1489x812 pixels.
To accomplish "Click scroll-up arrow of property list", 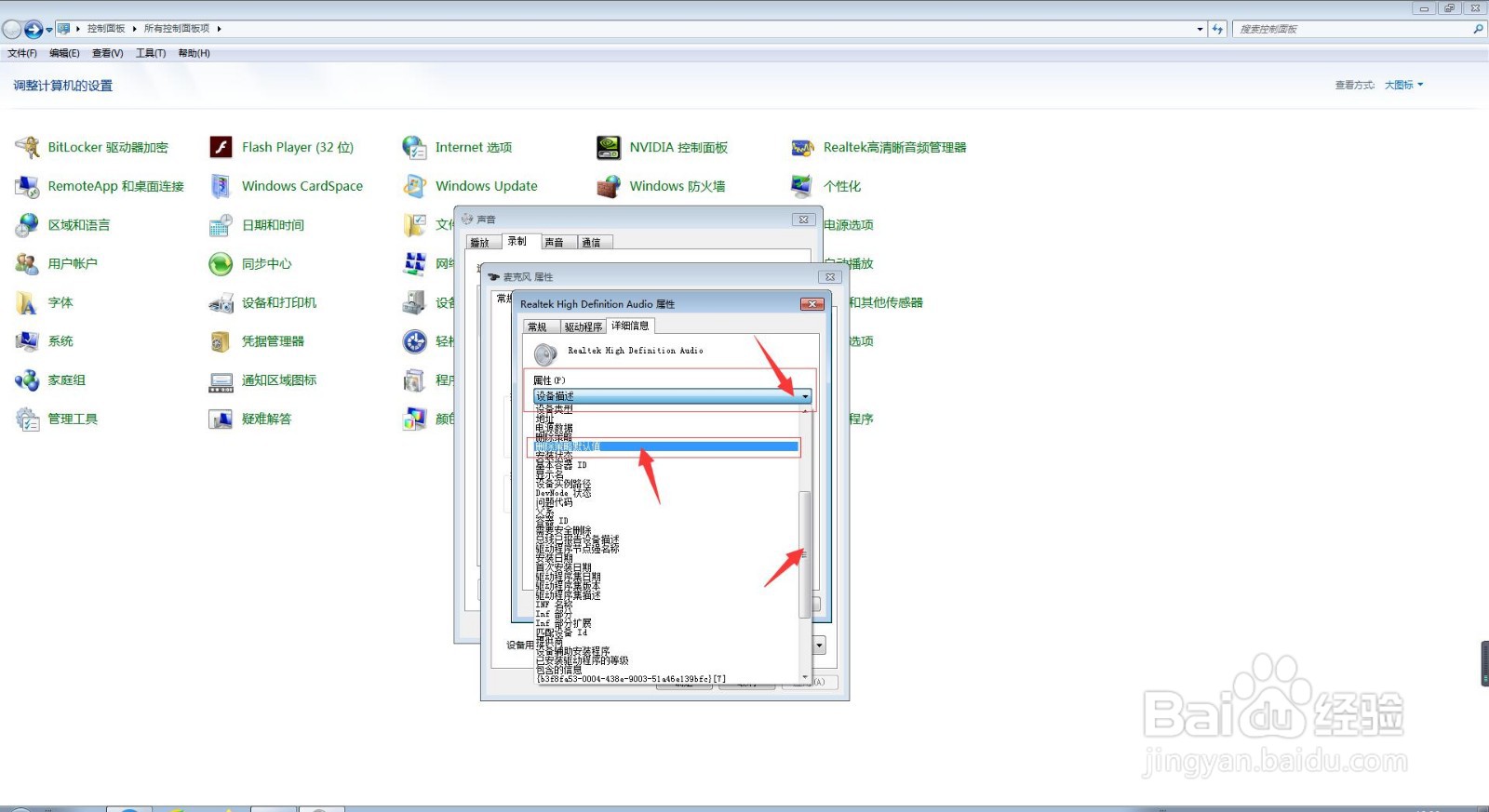I will click(805, 411).
